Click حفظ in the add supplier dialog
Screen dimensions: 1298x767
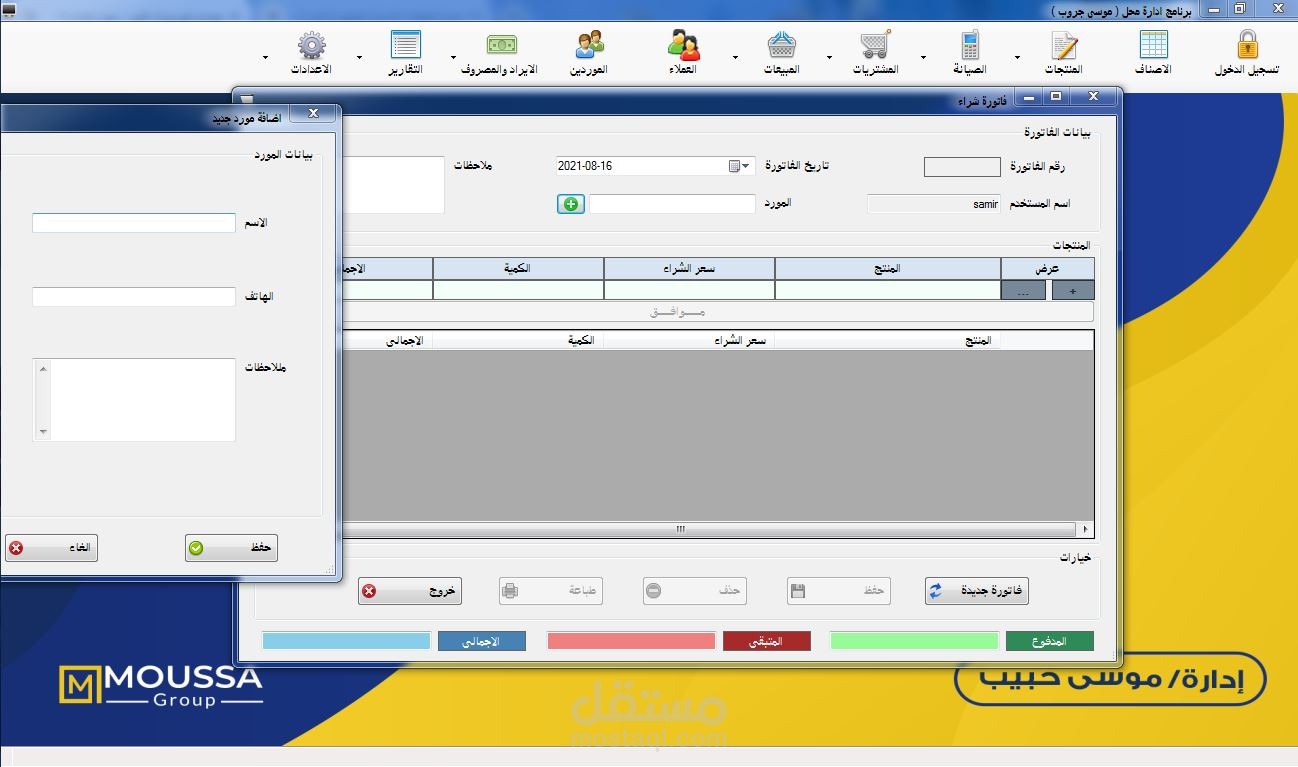(231, 548)
